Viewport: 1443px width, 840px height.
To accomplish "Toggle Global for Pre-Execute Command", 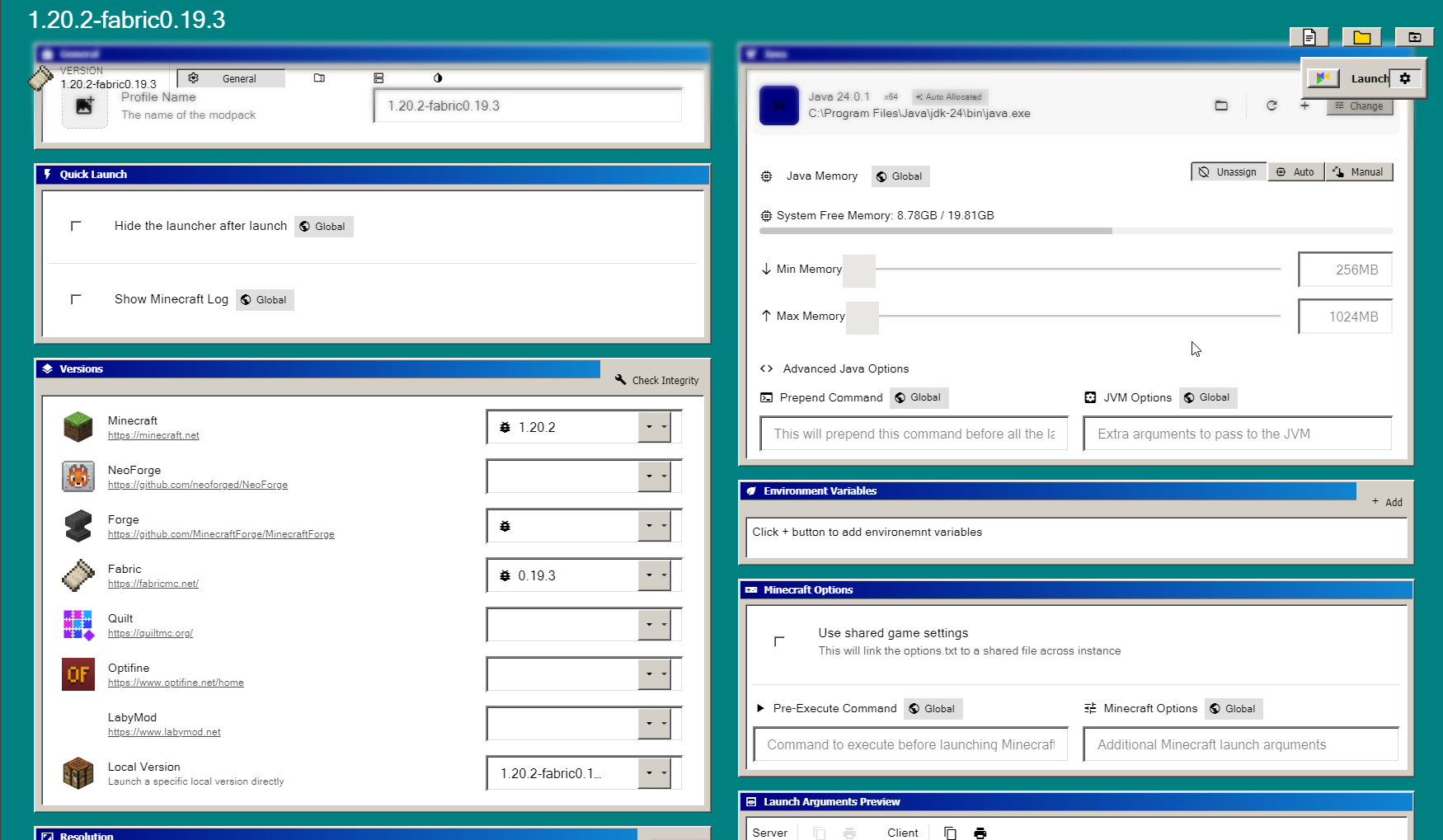I will tap(933, 709).
